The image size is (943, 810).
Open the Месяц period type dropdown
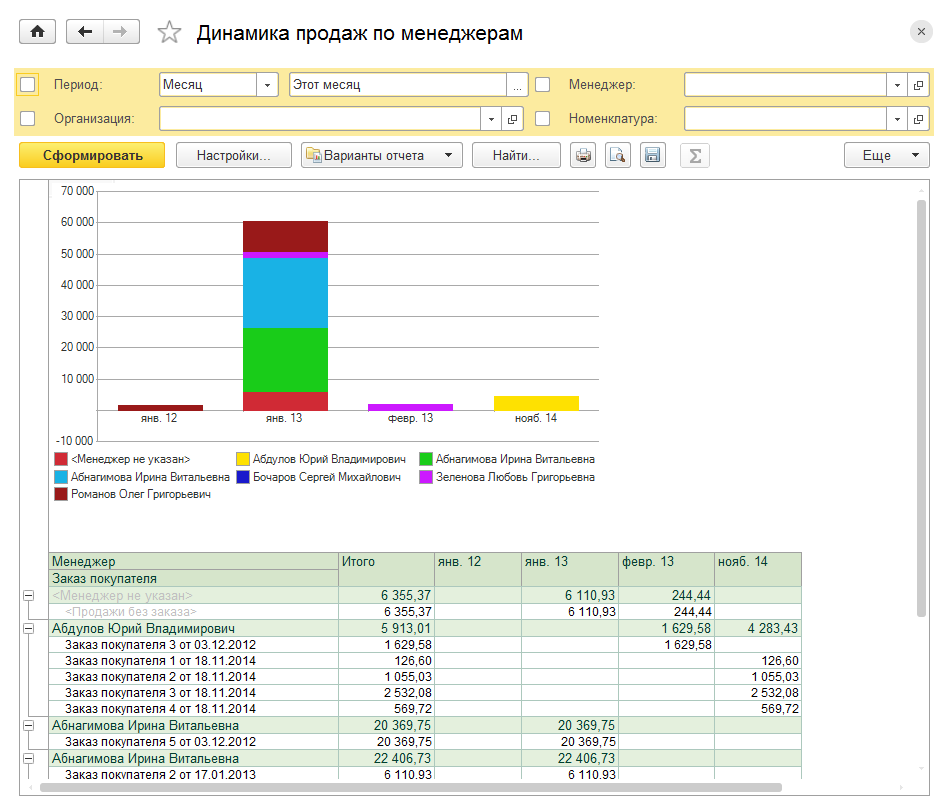(267, 85)
